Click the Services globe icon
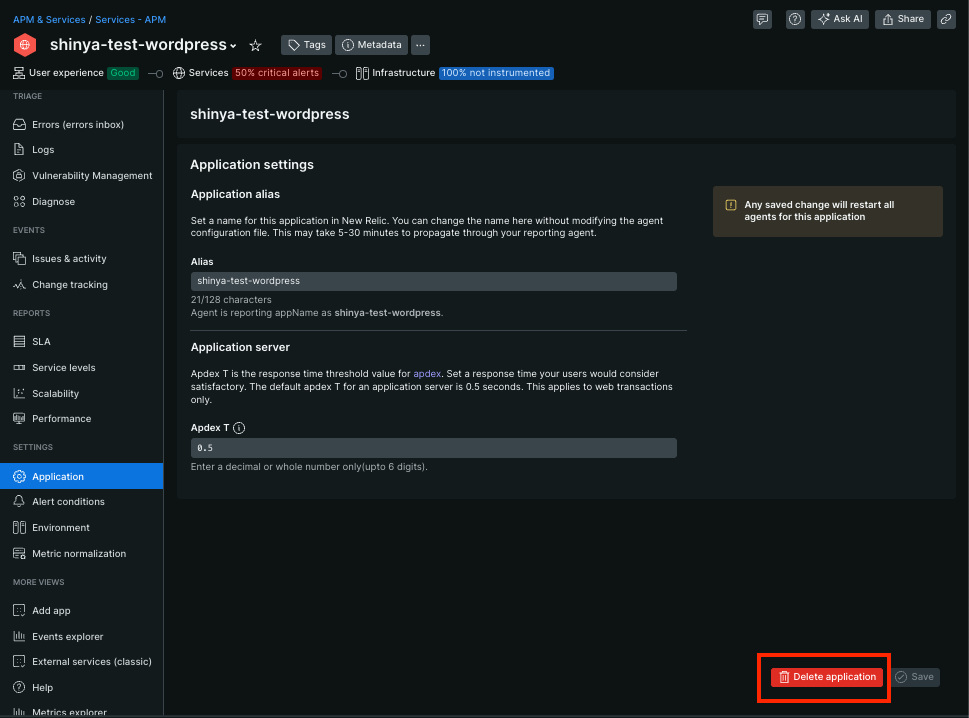This screenshot has height=718, width=969. click(x=179, y=73)
